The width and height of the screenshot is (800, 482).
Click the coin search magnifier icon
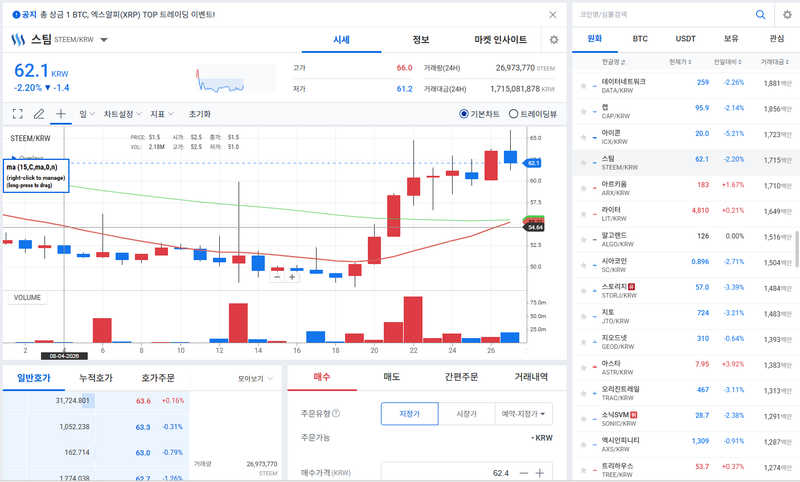point(760,15)
